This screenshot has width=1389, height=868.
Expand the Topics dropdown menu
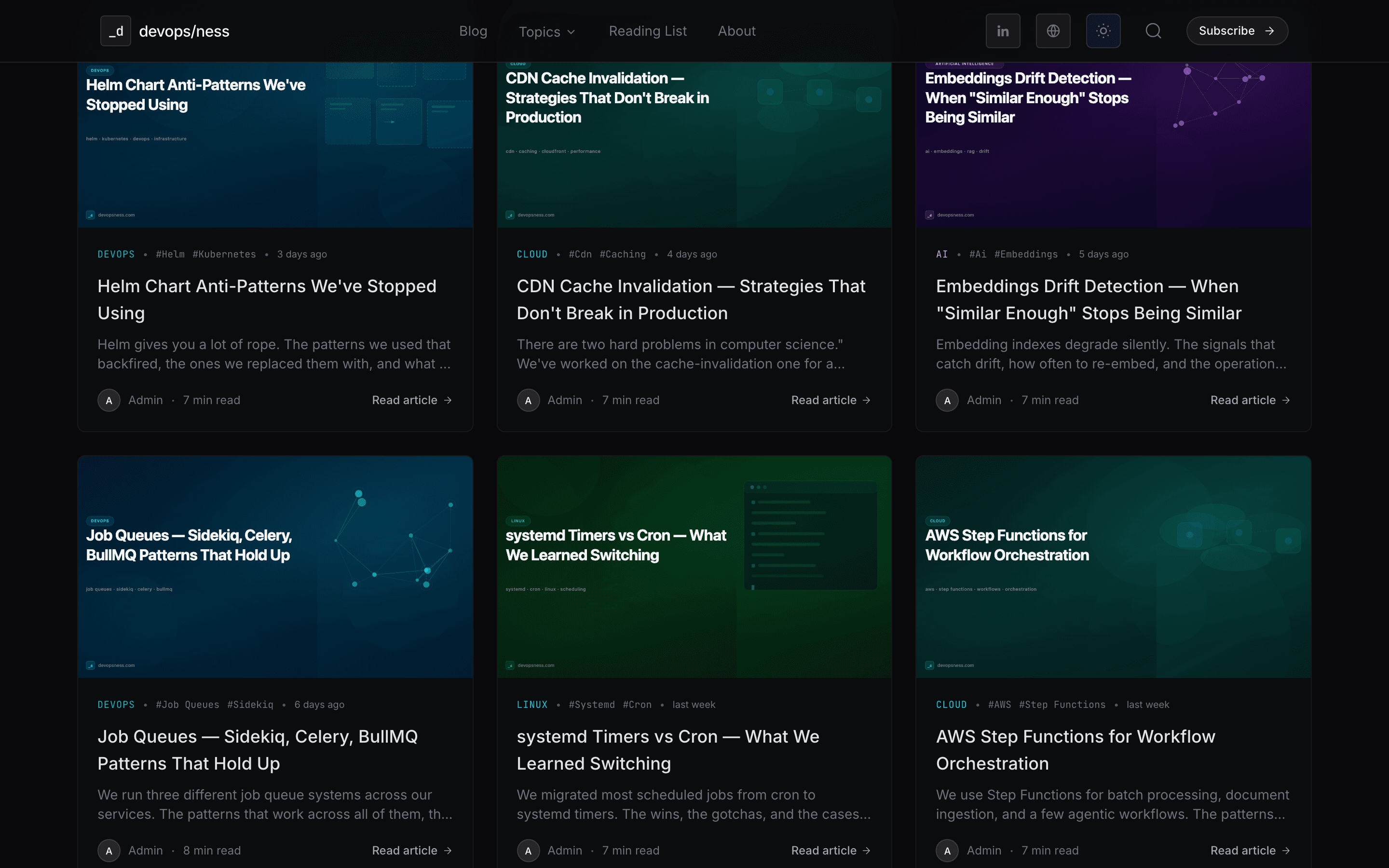click(x=546, y=31)
